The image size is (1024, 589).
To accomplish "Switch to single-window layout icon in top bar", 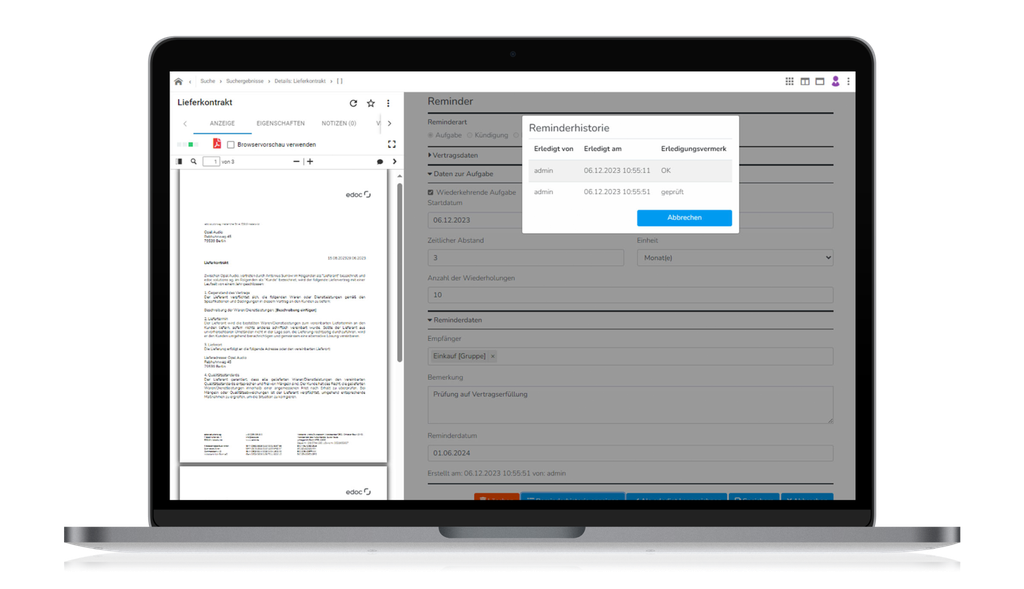I will tap(820, 81).
